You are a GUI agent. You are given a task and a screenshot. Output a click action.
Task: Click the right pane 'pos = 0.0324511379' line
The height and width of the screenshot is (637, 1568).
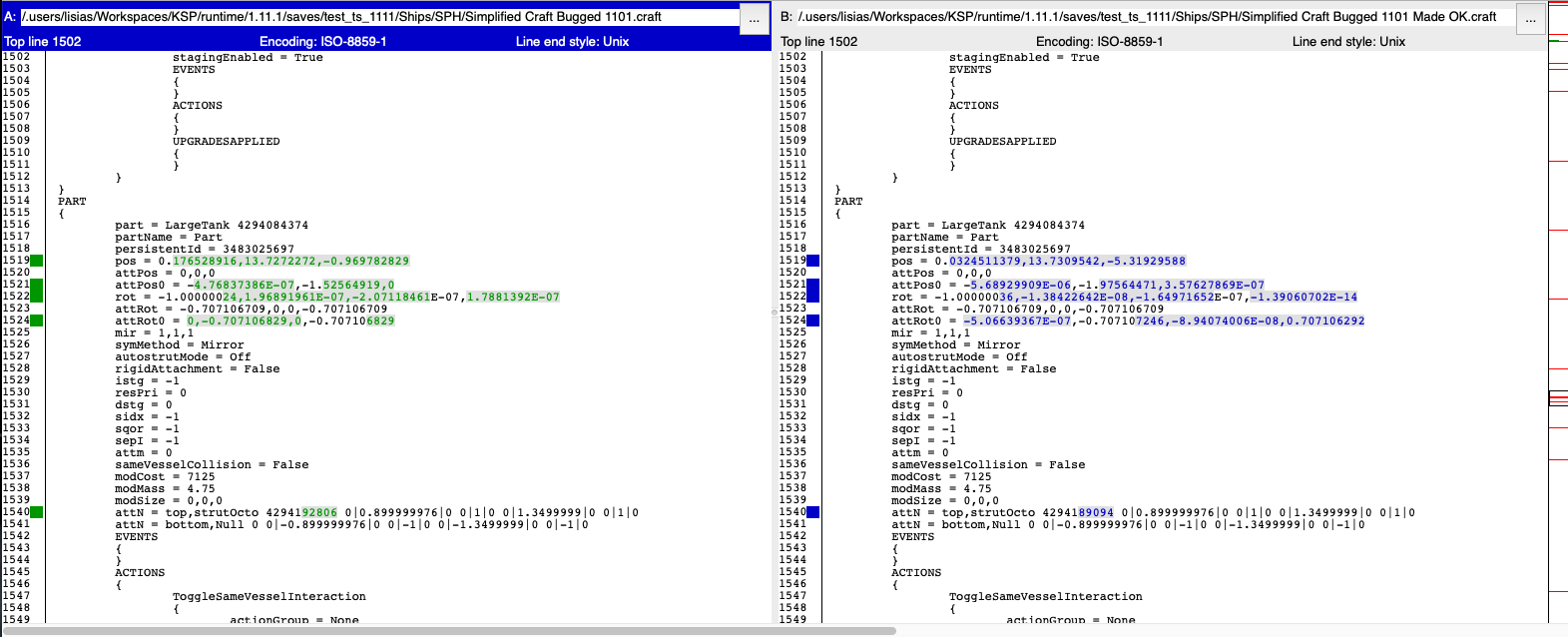[1039, 261]
